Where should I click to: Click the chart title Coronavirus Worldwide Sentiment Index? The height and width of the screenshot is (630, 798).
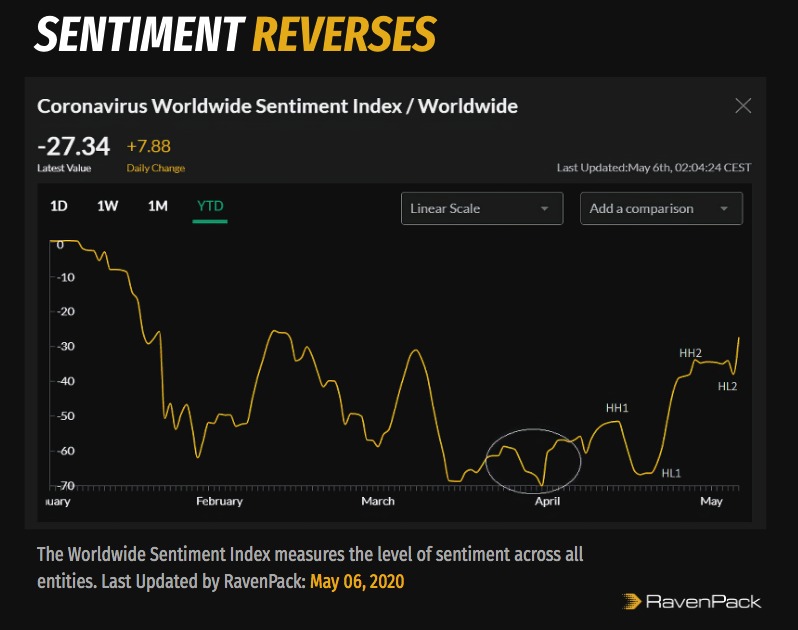[277, 106]
